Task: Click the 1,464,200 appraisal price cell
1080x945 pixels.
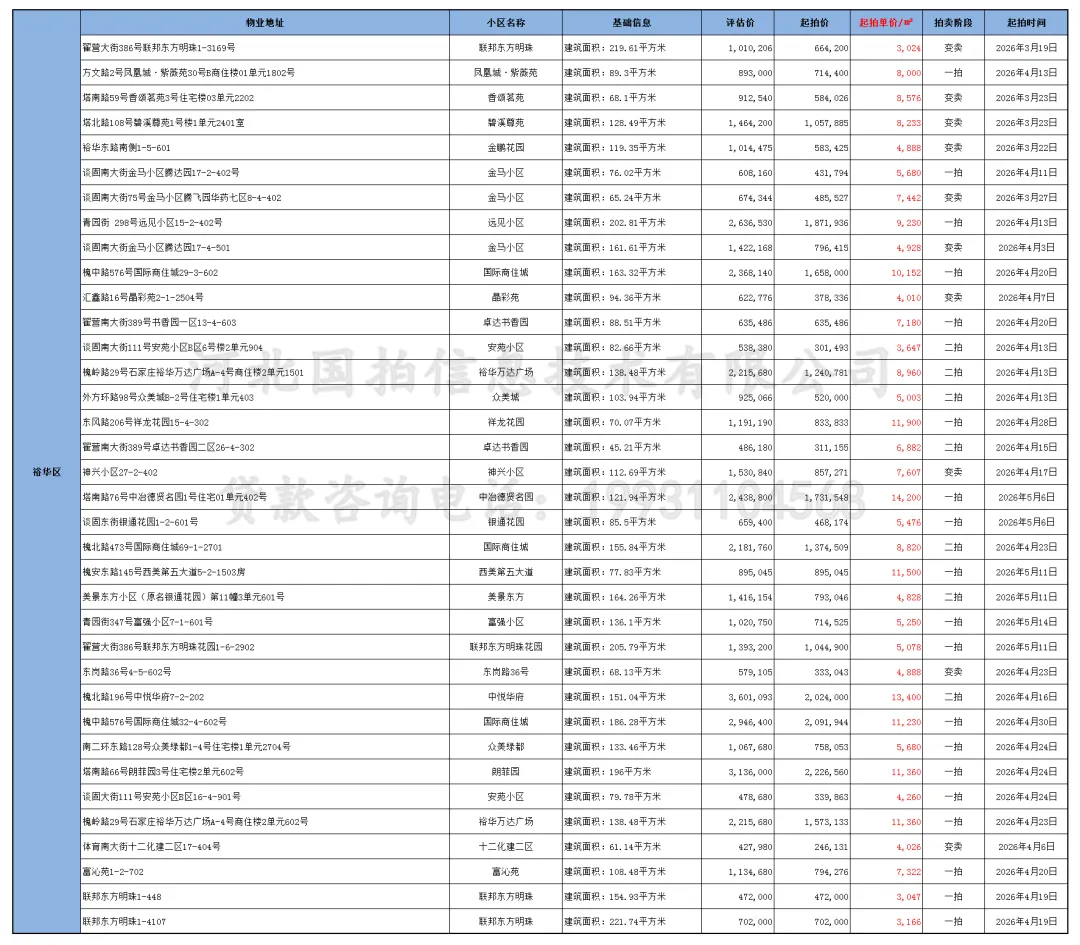Action: [x=738, y=123]
